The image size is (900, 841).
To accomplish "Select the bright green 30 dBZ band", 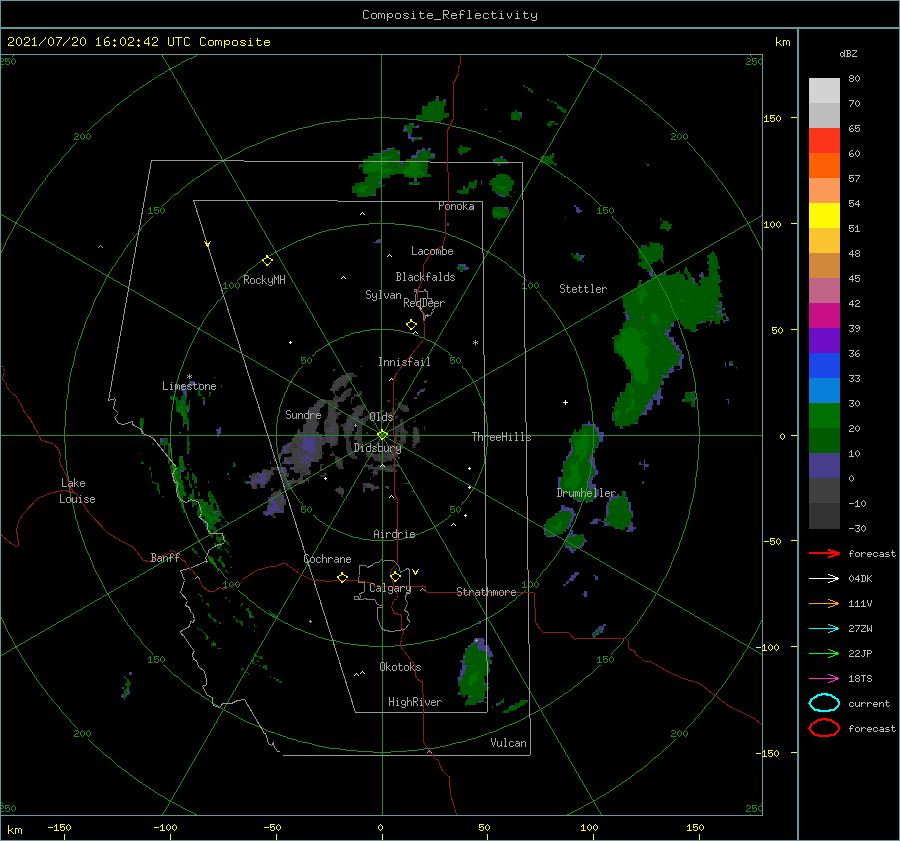I will [x=824, y=416].
